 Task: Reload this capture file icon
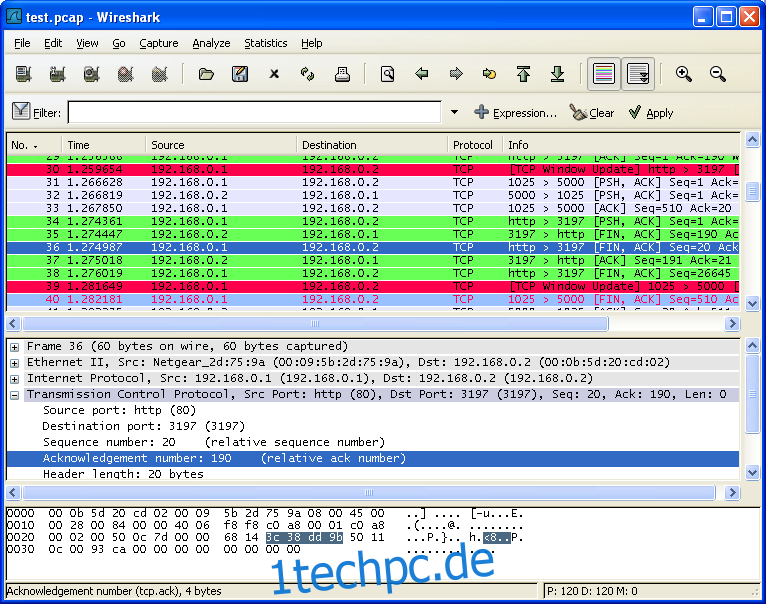coord(308,74)
